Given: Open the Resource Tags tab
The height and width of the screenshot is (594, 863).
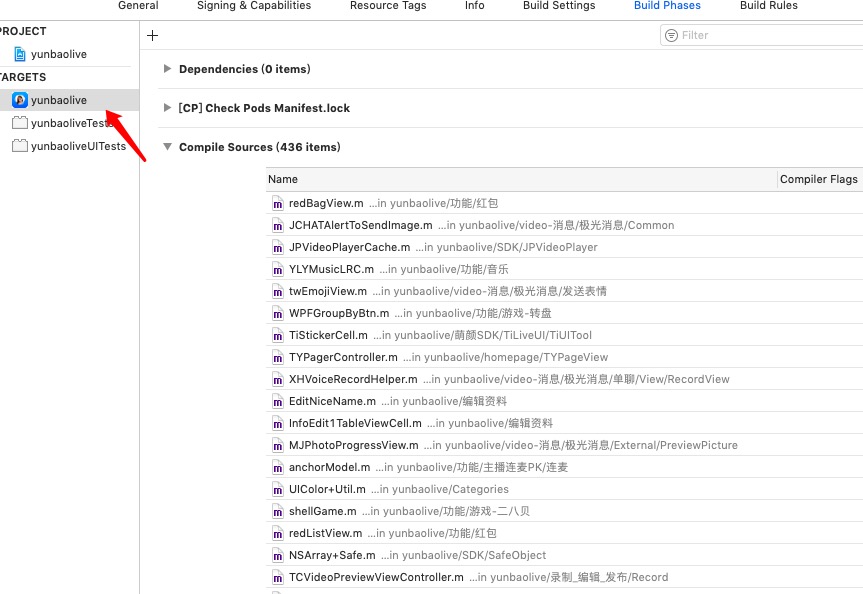Looking at the screenshot, I should [x=388, y=6].
